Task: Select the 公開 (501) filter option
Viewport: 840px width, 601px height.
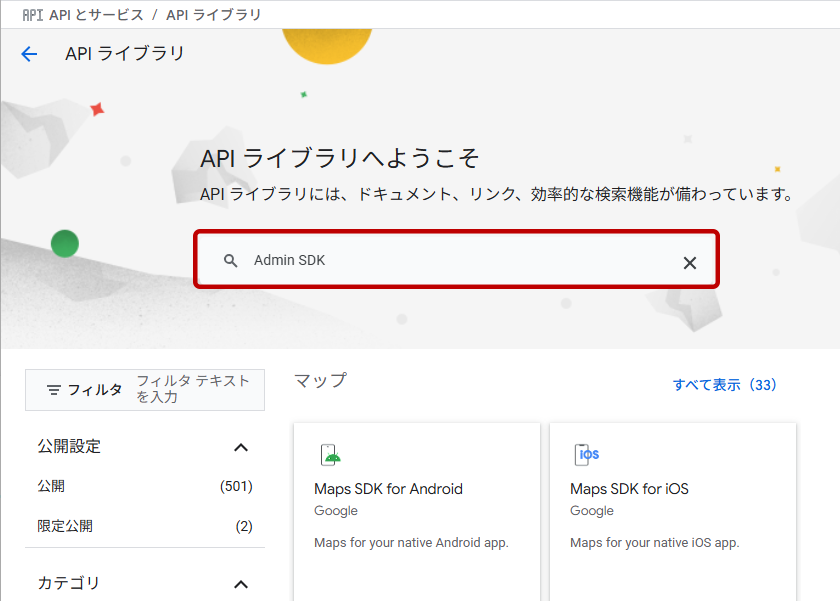Action: (51, 486)
